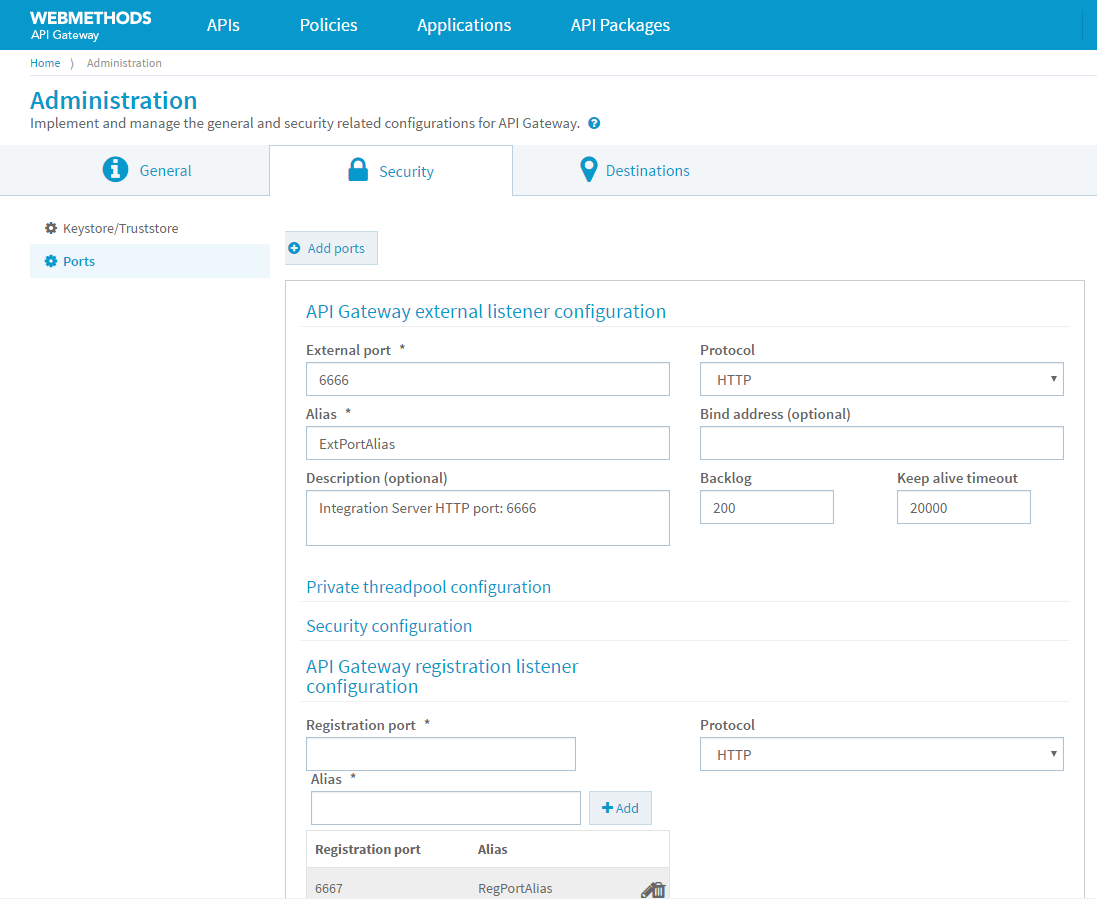1097x899 pixels.
Task: Click the Add button beside the Alias field
Action: (x=620, y=807)
